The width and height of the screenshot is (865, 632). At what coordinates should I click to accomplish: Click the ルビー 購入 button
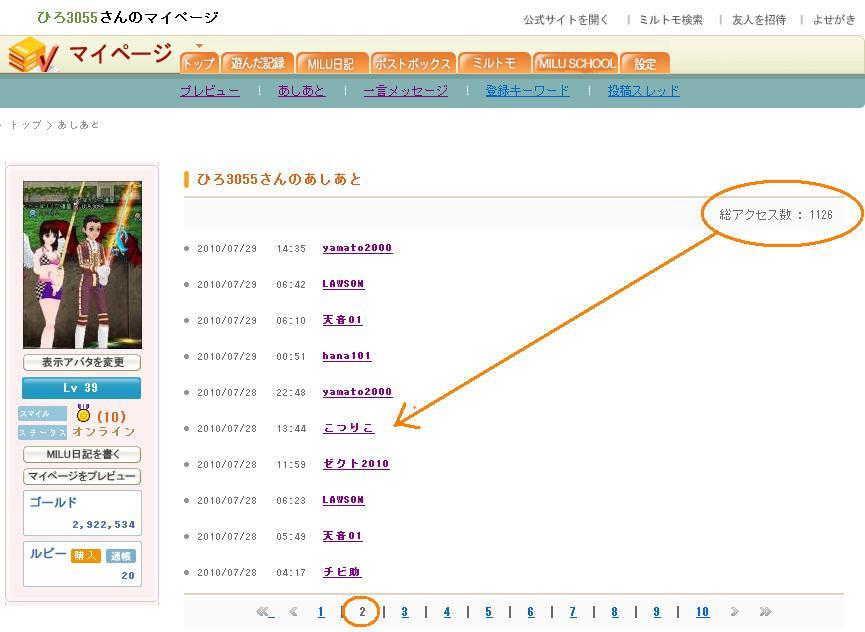(x=86, y=556)
